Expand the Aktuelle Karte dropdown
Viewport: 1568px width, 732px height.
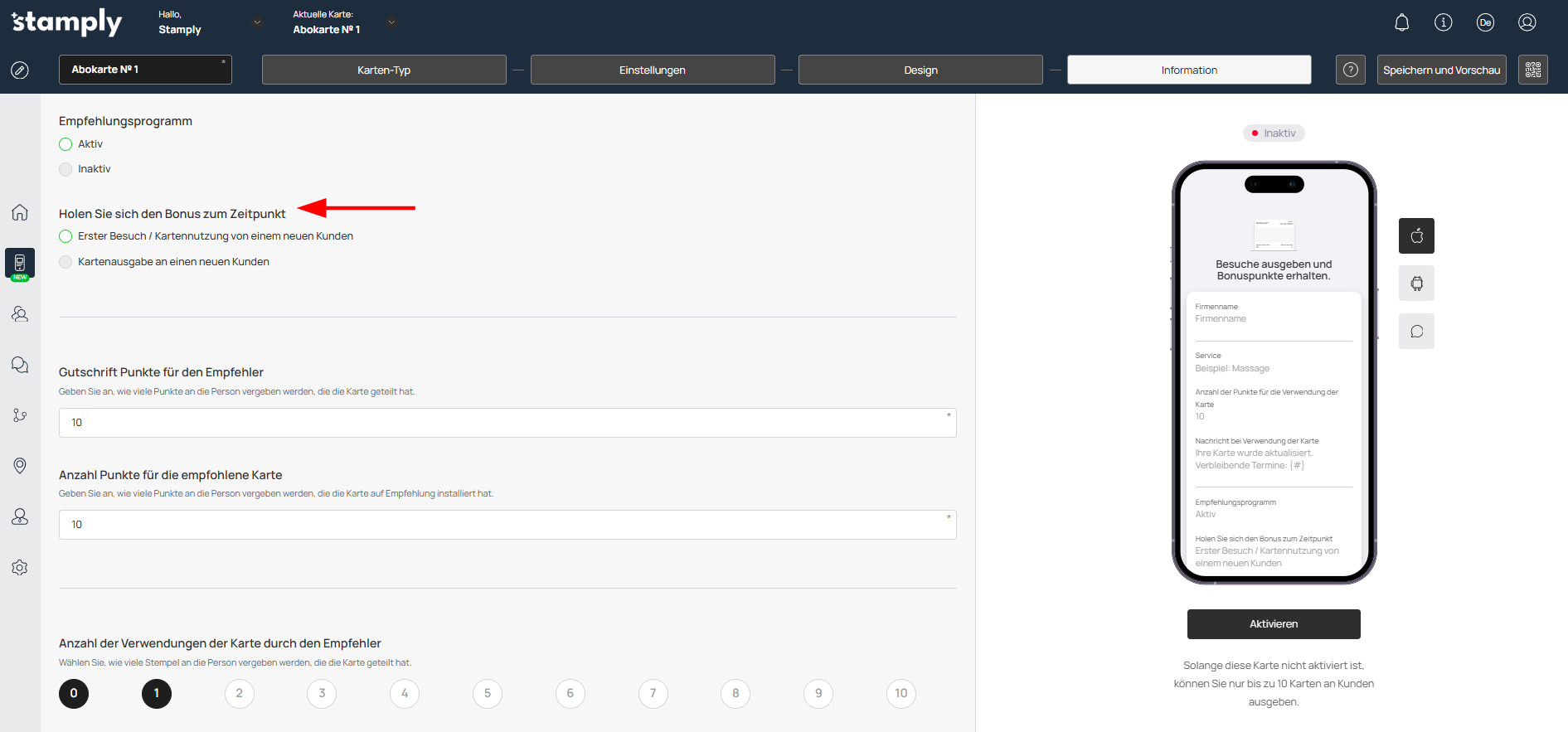click(391, 22)
